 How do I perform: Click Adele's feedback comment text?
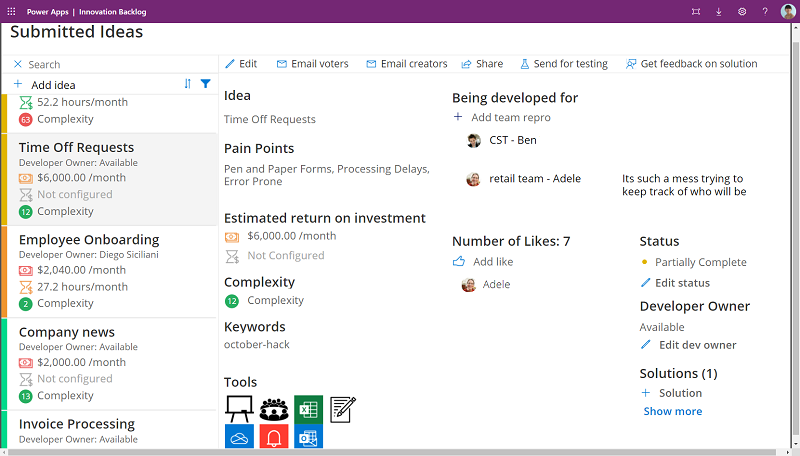click(684, 185)
